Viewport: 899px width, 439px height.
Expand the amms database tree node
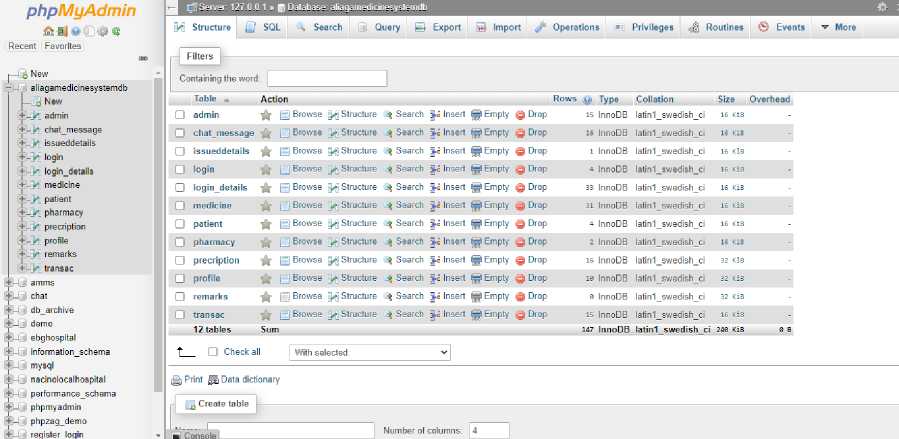9,283
